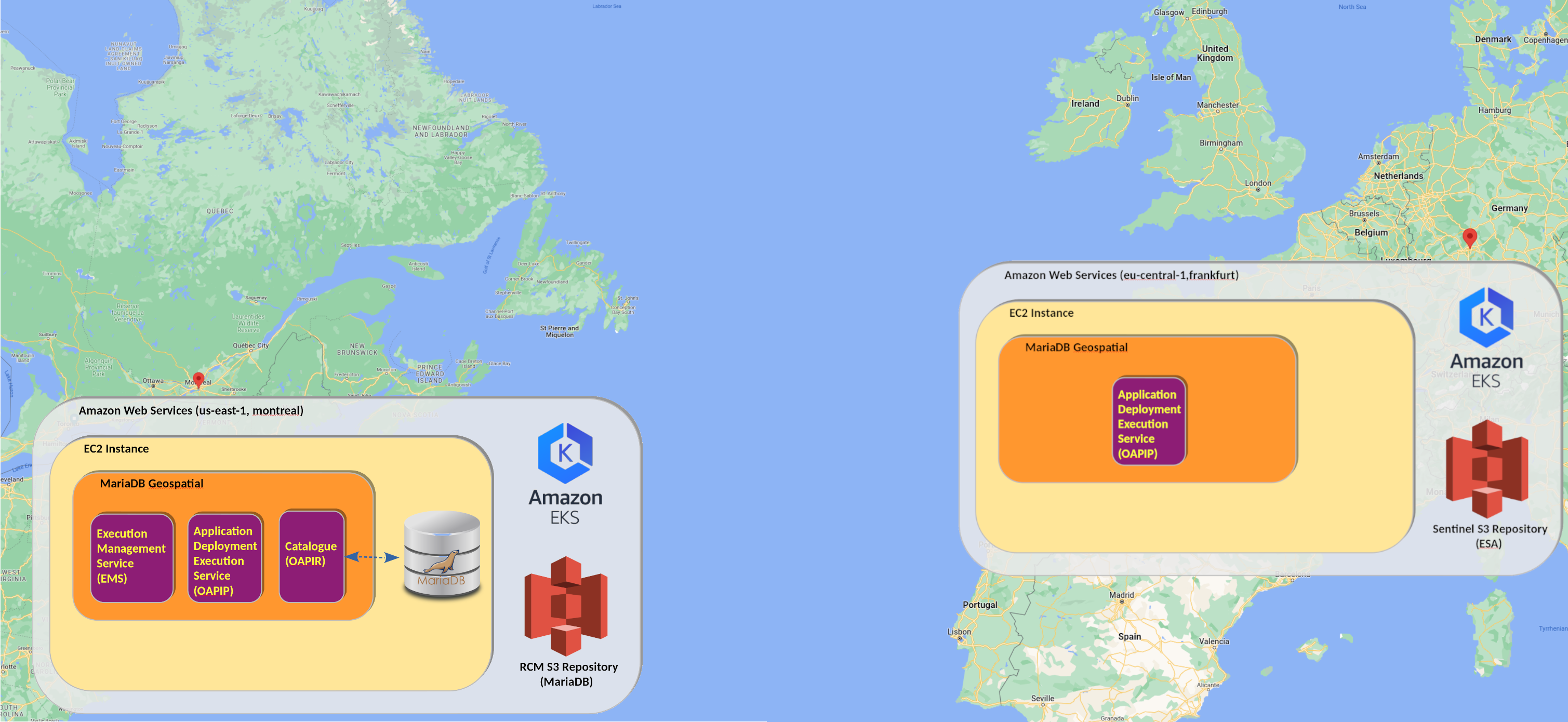Click the MariaDB database cylinder icon
Image resolution: width=1568 pixels, height=722 pixels.
pyautogui.click(x=442, y=554)
